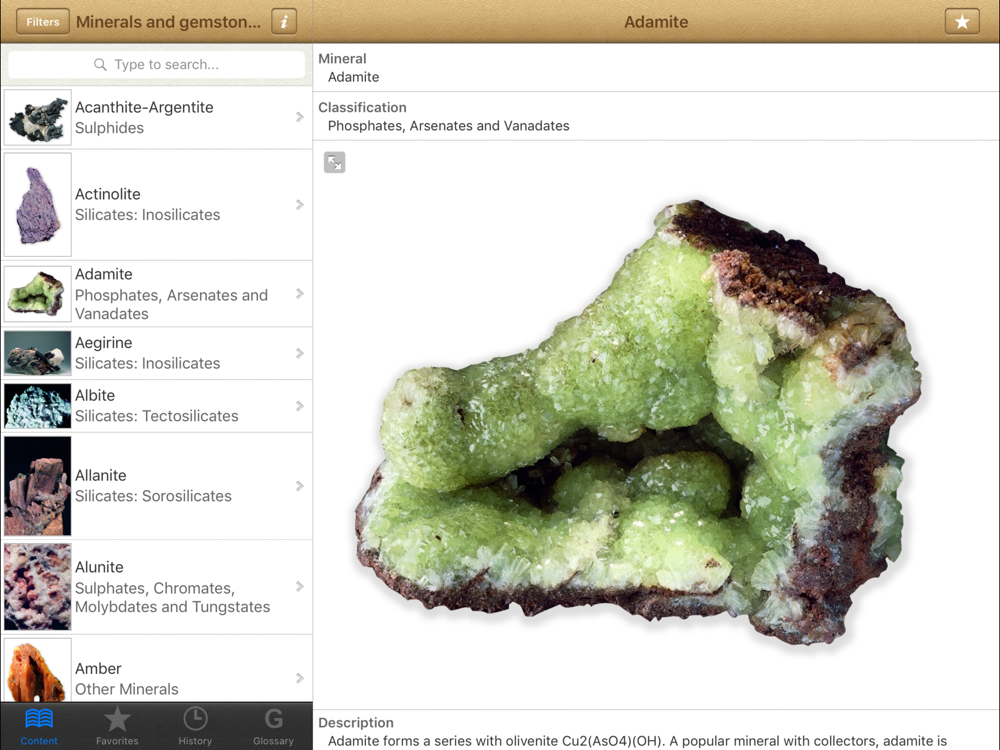Select the Allanite thumbnail image

point(38,486)
